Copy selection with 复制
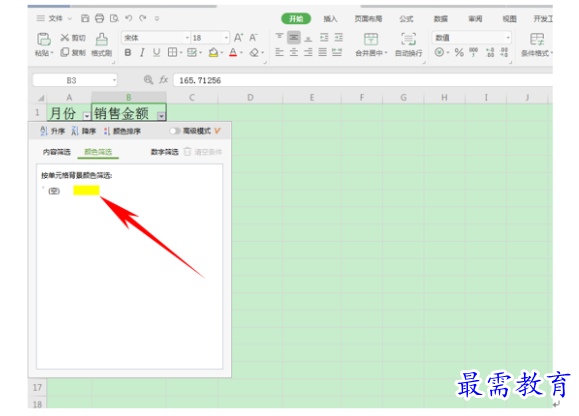The width and height of the screenshot is (579, 416). point(73,52)
